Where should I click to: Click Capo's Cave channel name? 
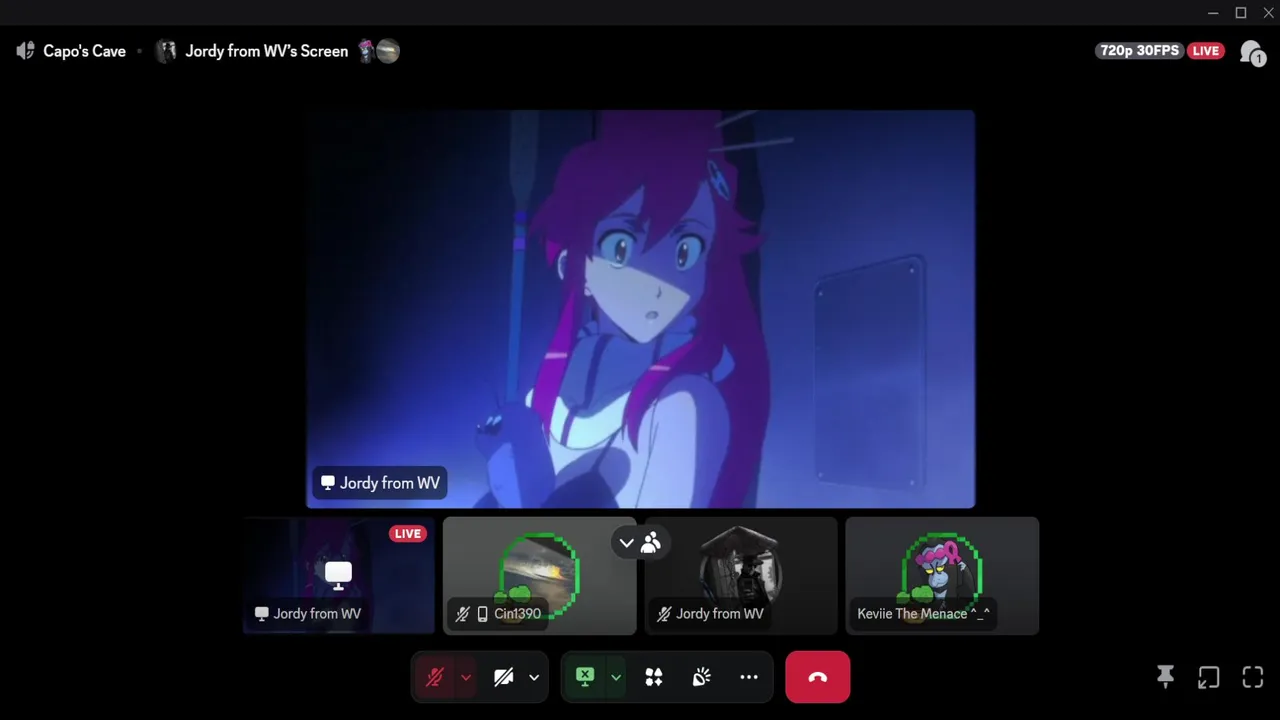pos(85,51)
